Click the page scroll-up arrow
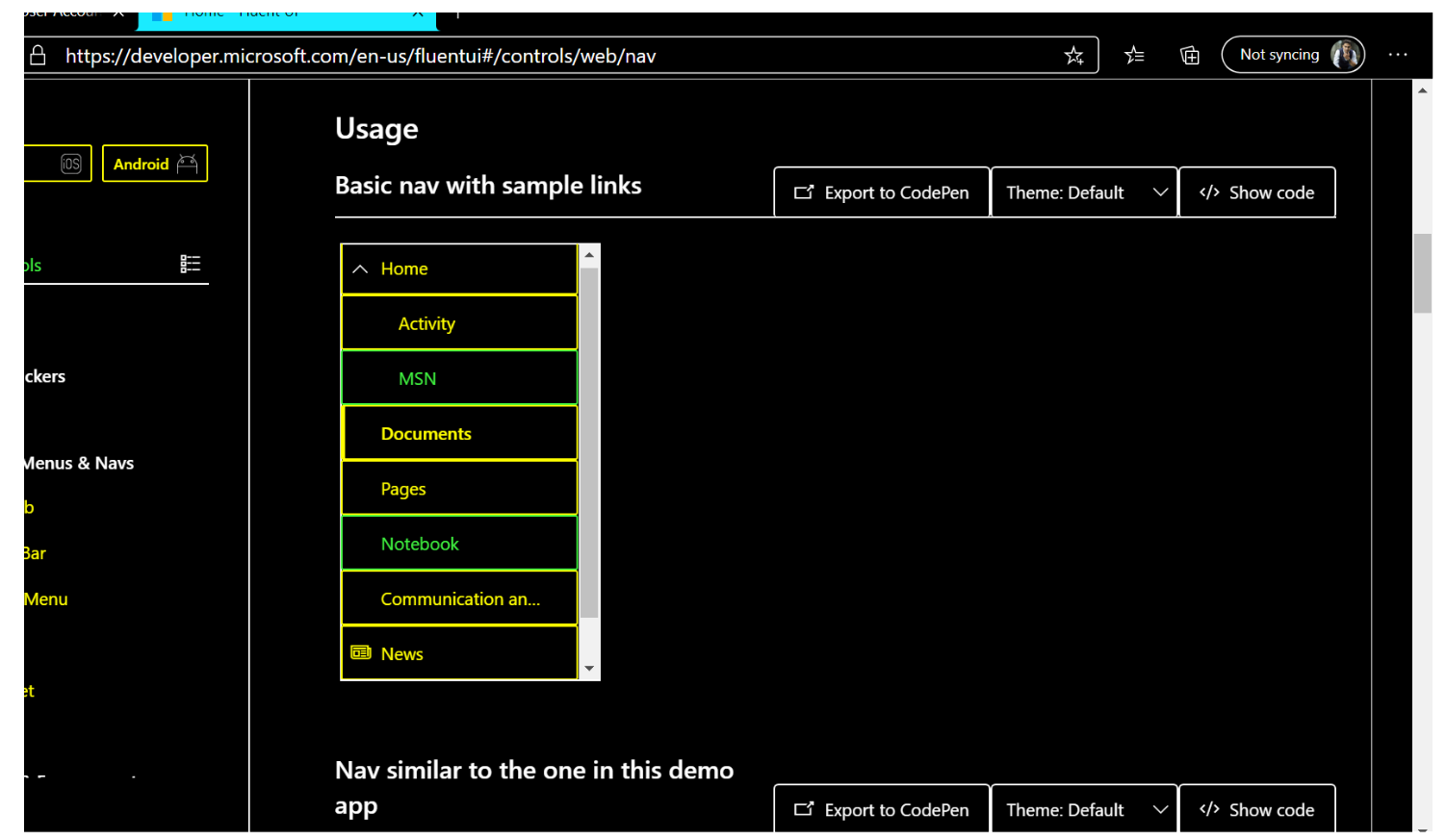1446x840 pixels. pyautogui.click(x=1422, y=90)
